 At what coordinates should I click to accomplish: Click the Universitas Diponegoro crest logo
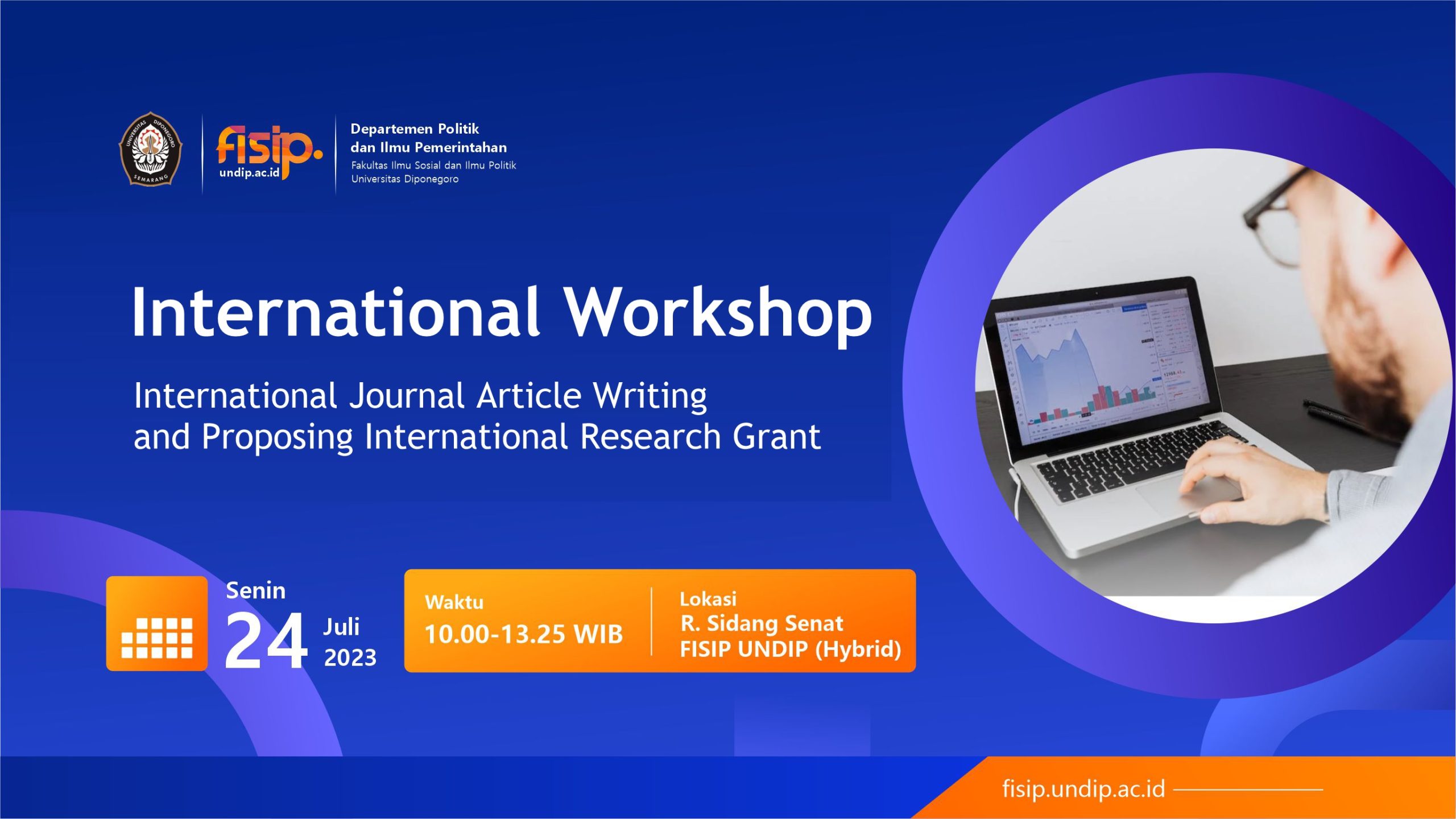[x=150, y=149]
